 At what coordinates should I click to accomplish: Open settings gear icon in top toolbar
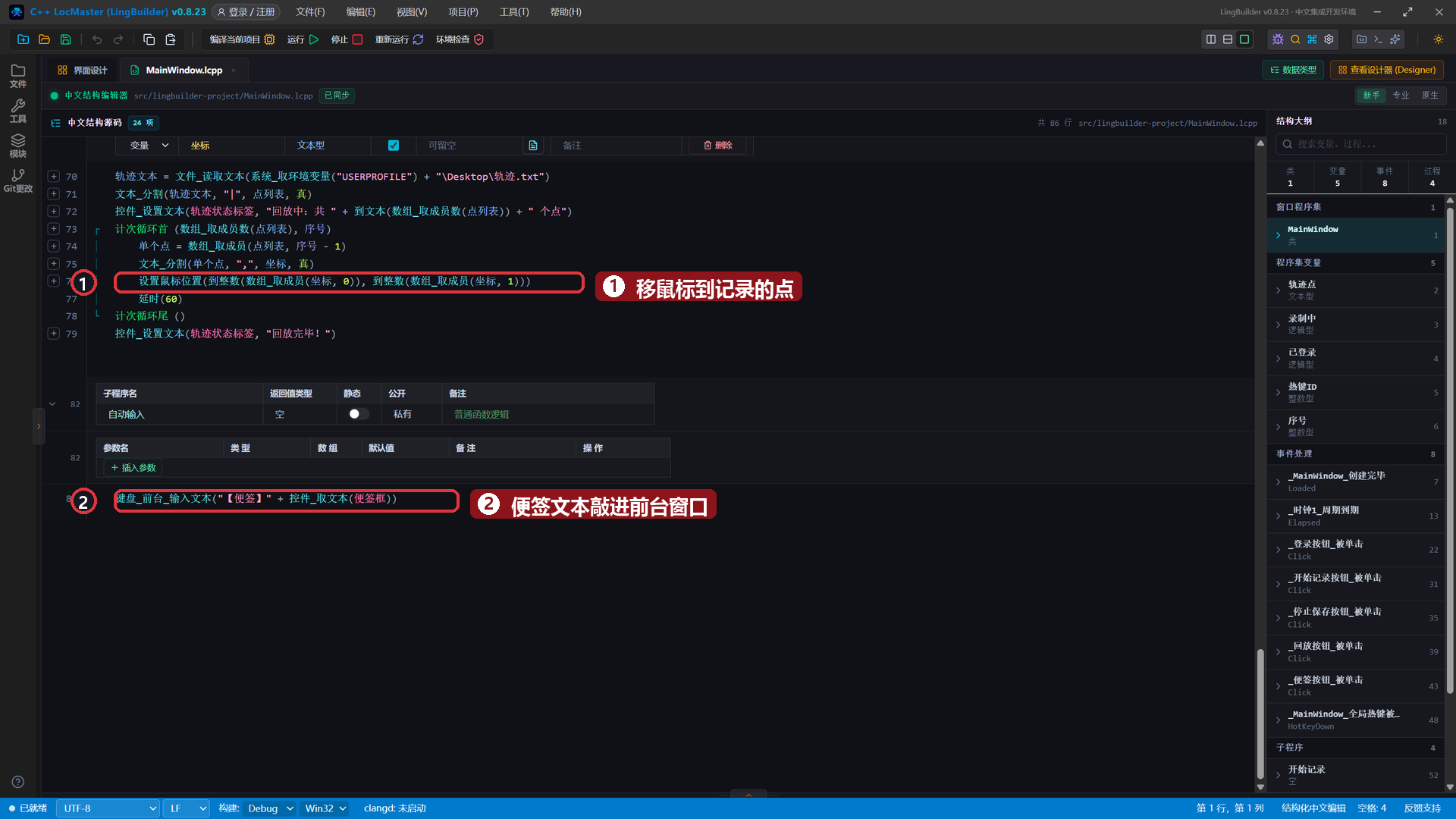tap(1329, 39)
